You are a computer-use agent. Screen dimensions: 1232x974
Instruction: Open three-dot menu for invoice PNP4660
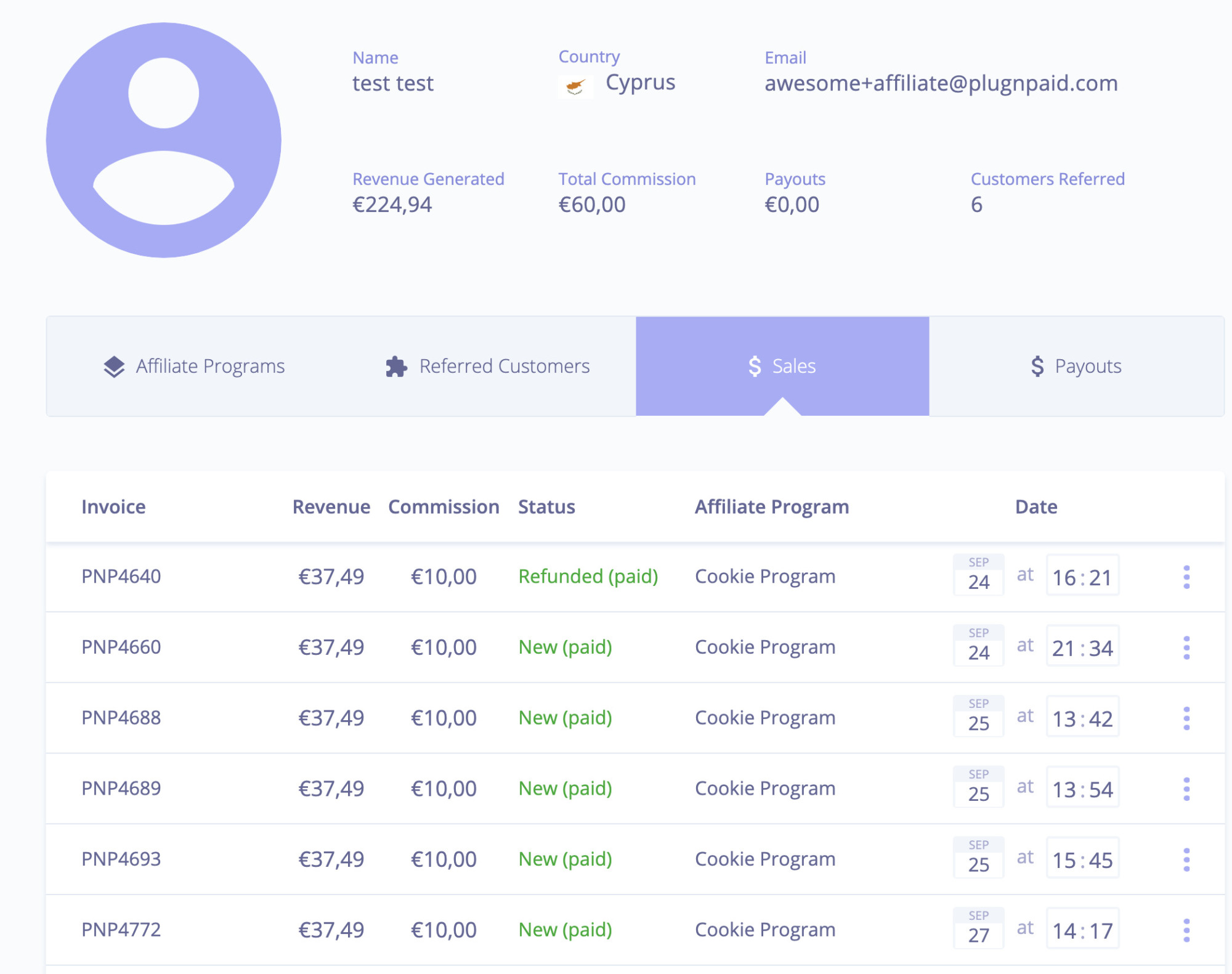coord(1186,647)
